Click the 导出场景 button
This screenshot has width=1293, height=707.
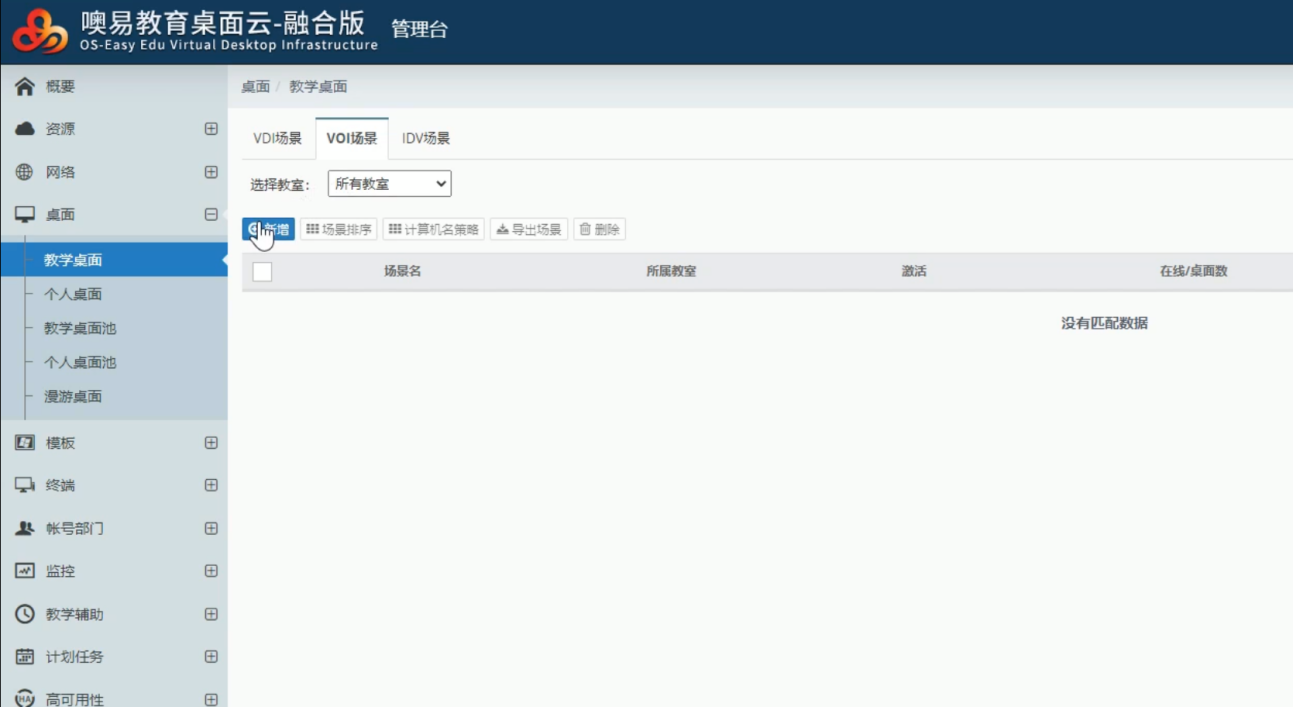[x=528, y=230]
